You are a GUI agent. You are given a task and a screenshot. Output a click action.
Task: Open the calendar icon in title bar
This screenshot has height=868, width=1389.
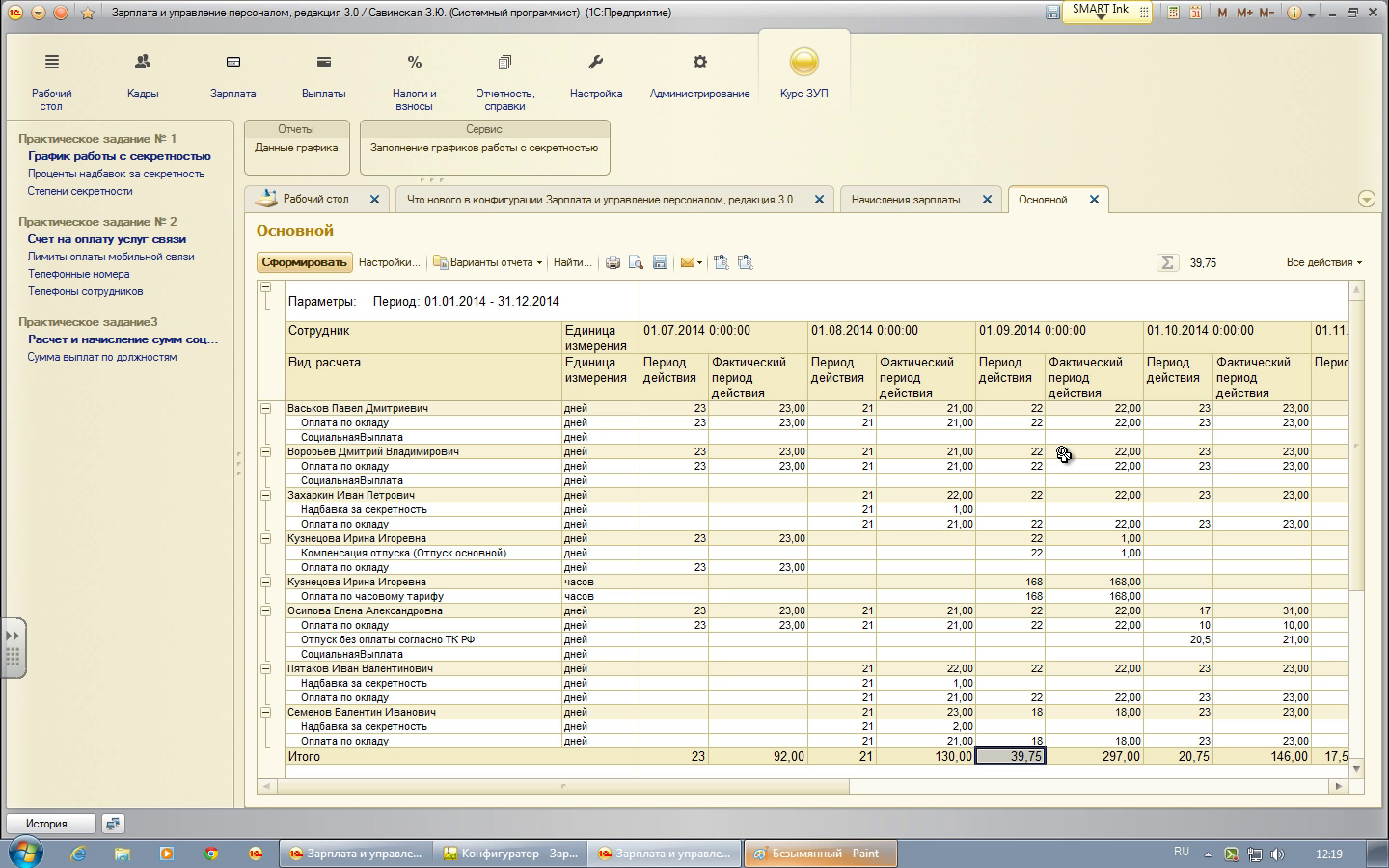click(x=1195, y=13)
